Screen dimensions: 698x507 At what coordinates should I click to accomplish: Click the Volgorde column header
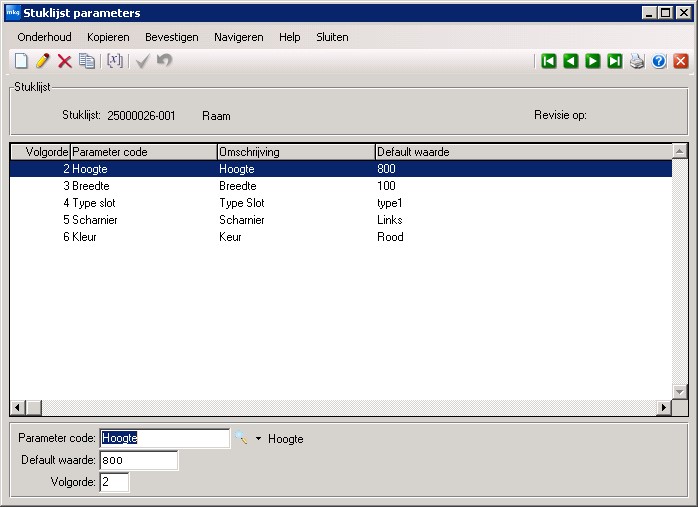coord(41,152)
